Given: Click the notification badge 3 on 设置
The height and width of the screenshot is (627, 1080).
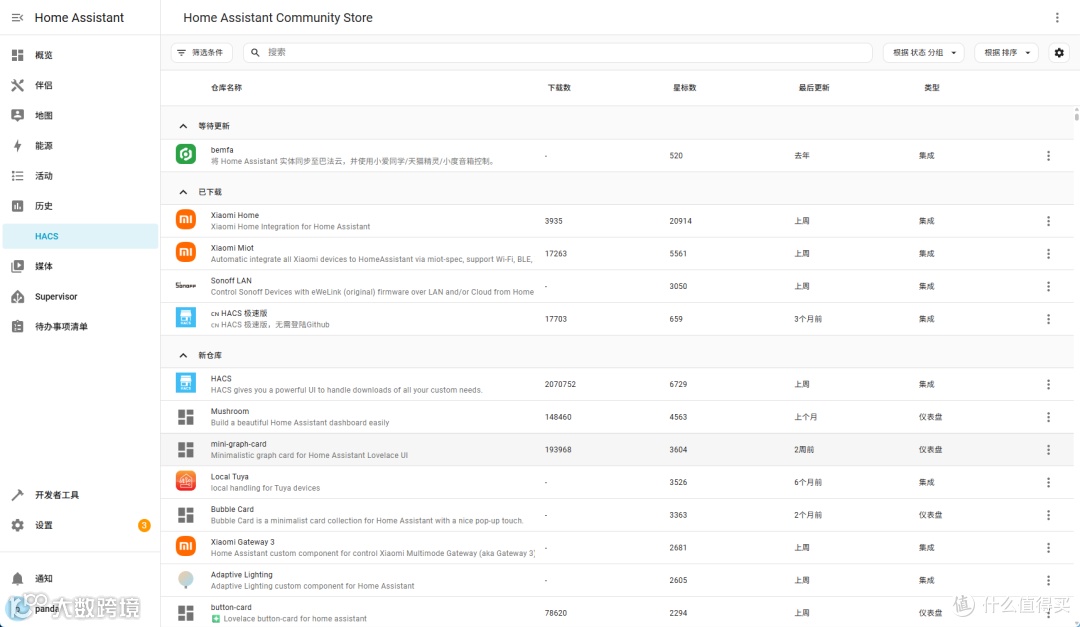Looking at the screenshot, I should (144, 525).
